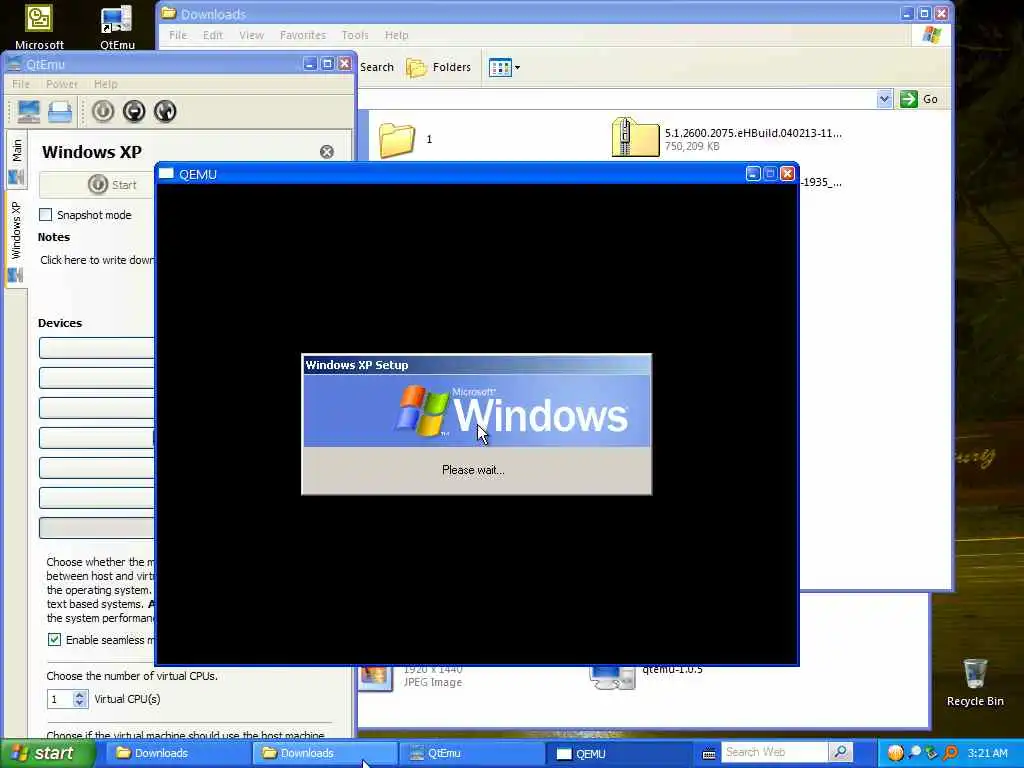Open the Help menu in the Downloads window

click(x=396, y=35)
